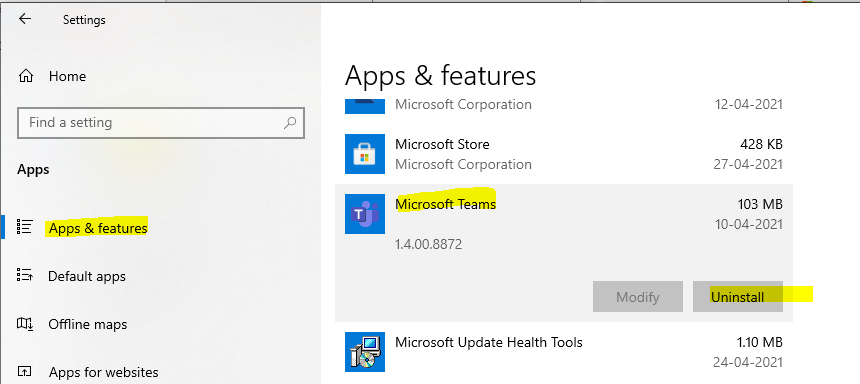
Task: Click the Uninstall button for Microsoft Teams
Action: pos(738,297)
